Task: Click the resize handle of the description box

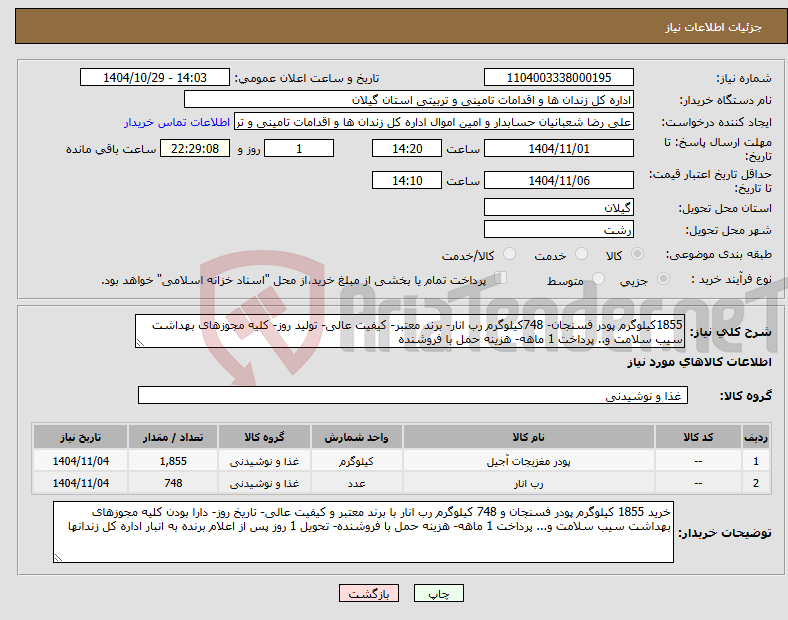Action: tap(140, 343)
